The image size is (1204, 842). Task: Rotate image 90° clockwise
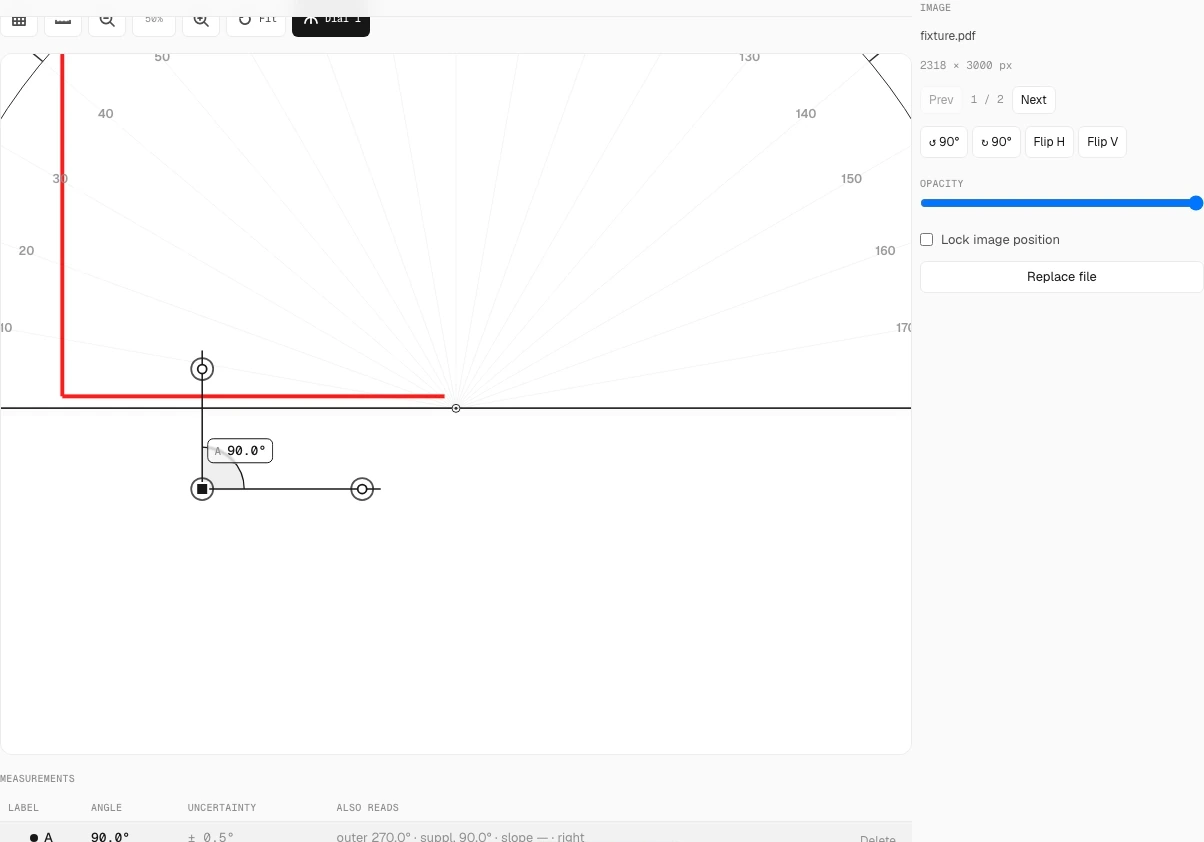(x=996, y=142)
